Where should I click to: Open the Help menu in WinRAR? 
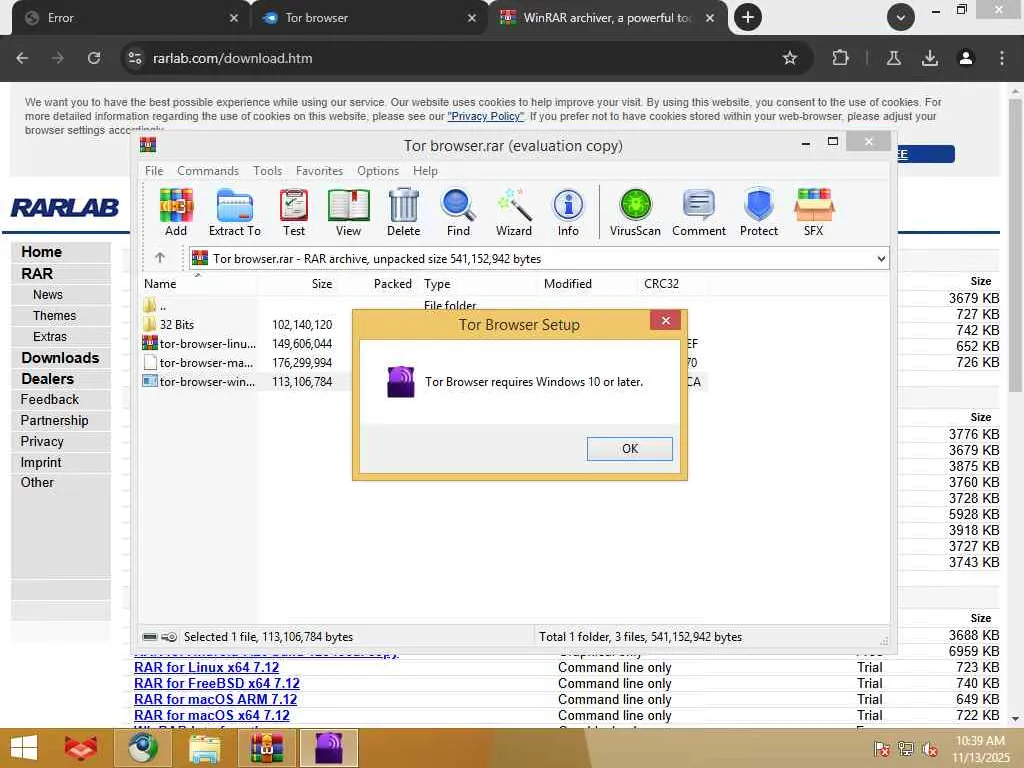425,170
